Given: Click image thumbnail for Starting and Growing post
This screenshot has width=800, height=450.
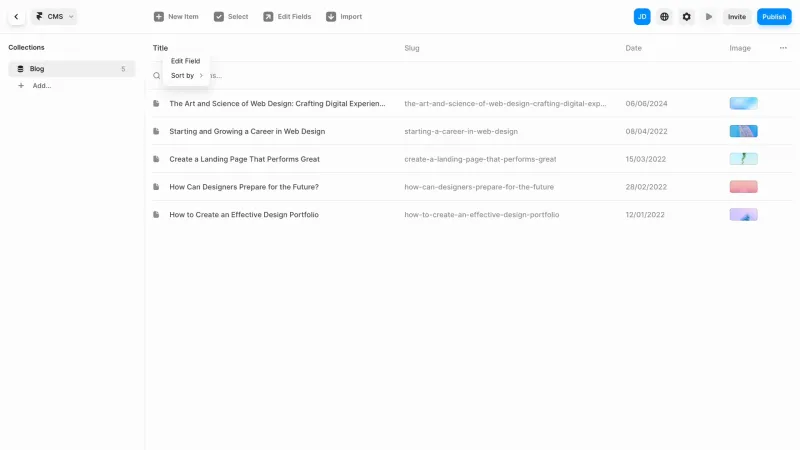Looking at the screenshot, I should [743, 132].
